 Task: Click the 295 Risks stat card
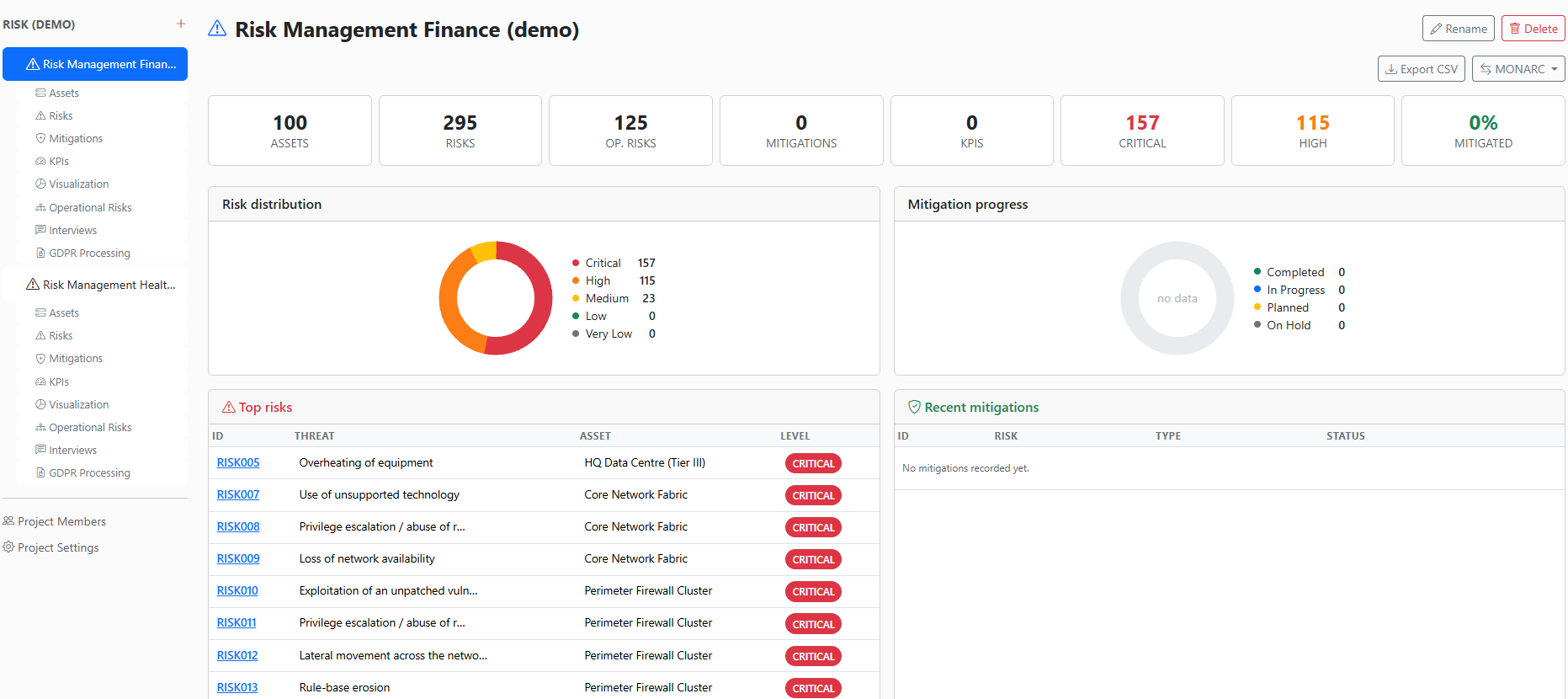click(460, 131)
